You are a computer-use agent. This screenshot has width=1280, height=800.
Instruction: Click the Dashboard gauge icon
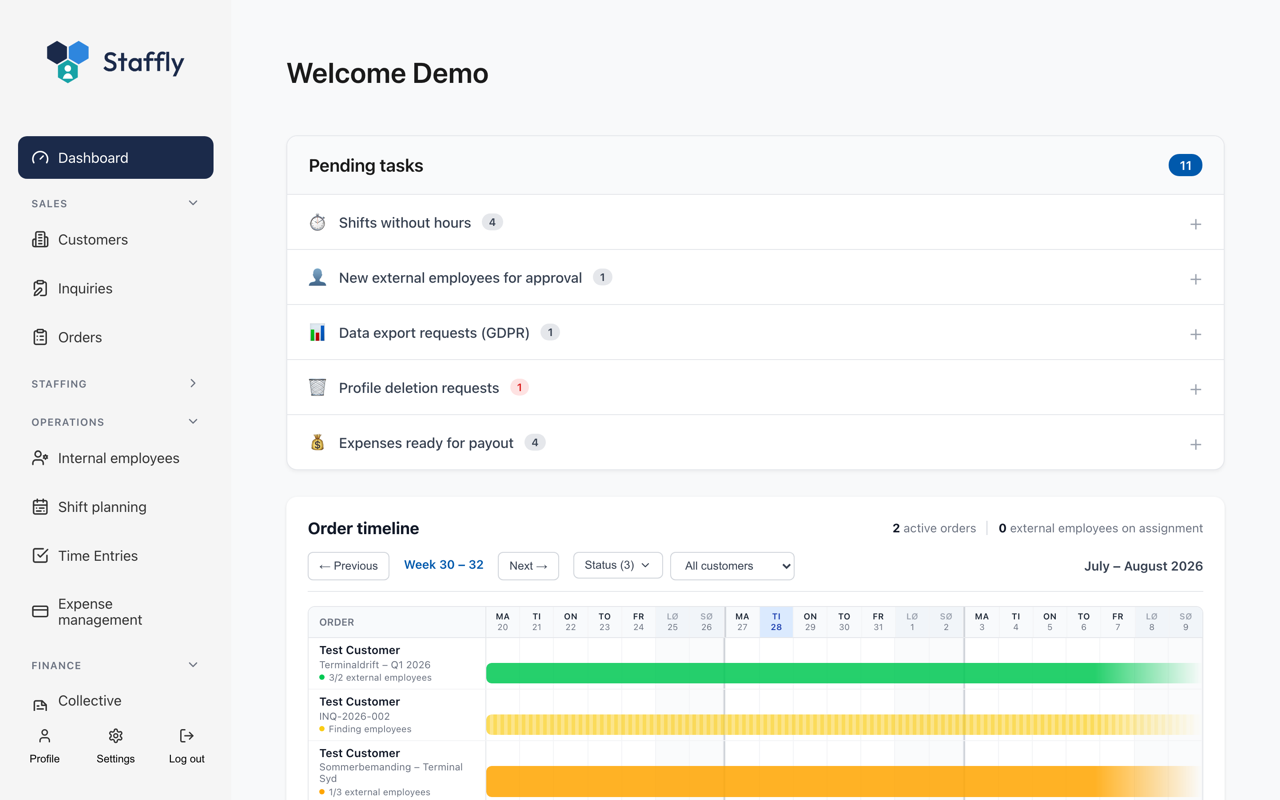click(40, 158)
